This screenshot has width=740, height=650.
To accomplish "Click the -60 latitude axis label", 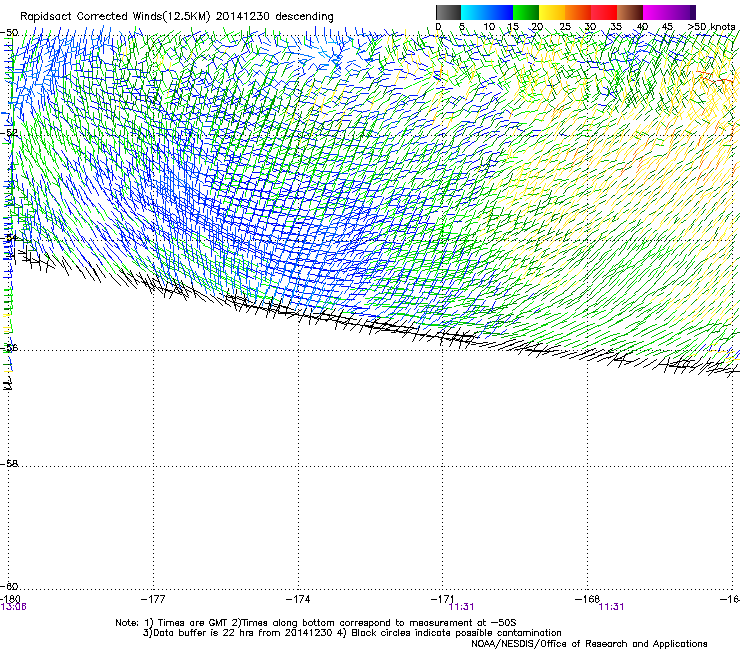I will pyautogui.click(x=9, y=586).
